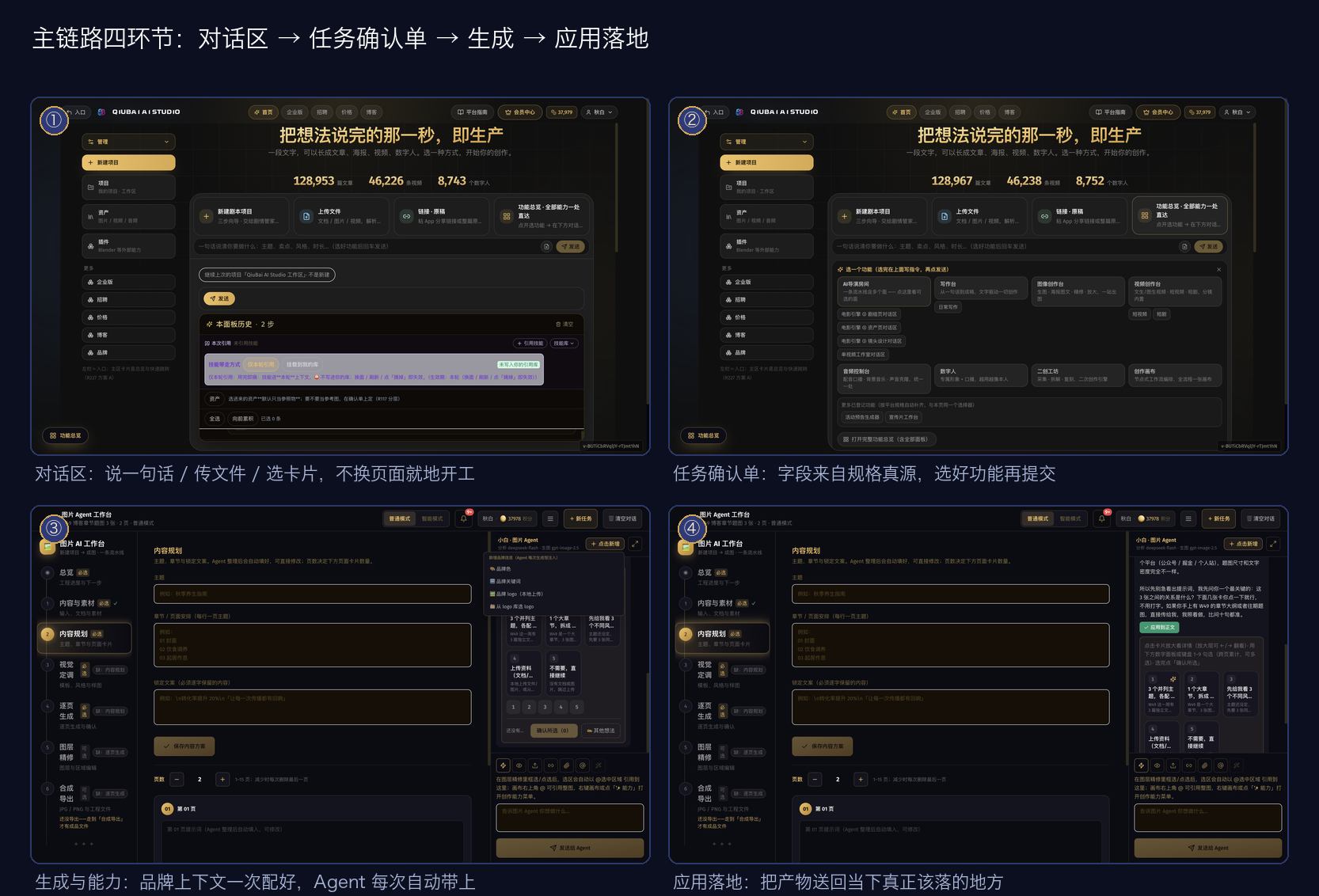The height and width of the screenshot is (896, 1319).
Task: Click hamburger menu icon in screenshot 3 header
Action: coord(550,518)
